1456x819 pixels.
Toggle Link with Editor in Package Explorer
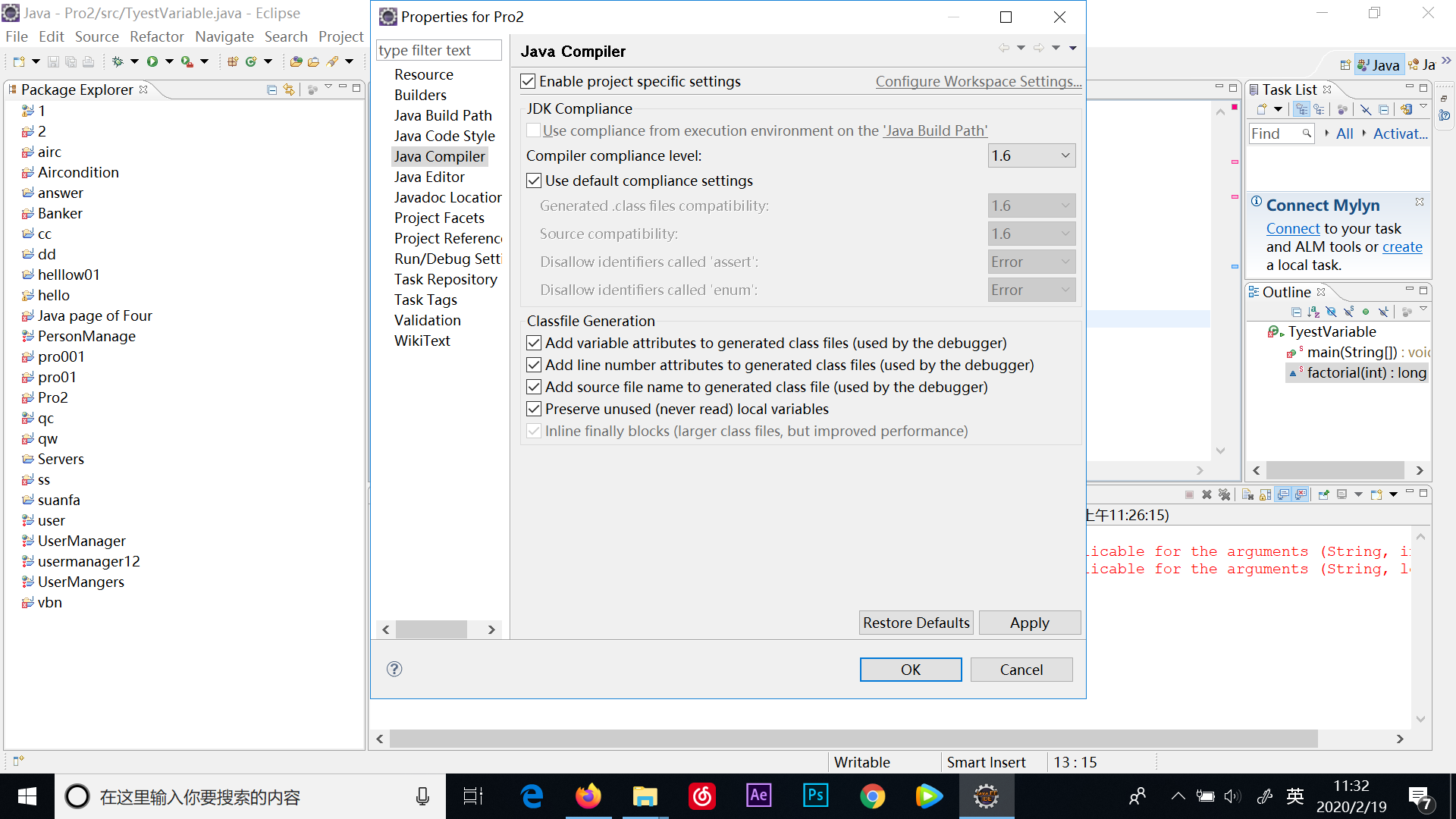[289, 89]
